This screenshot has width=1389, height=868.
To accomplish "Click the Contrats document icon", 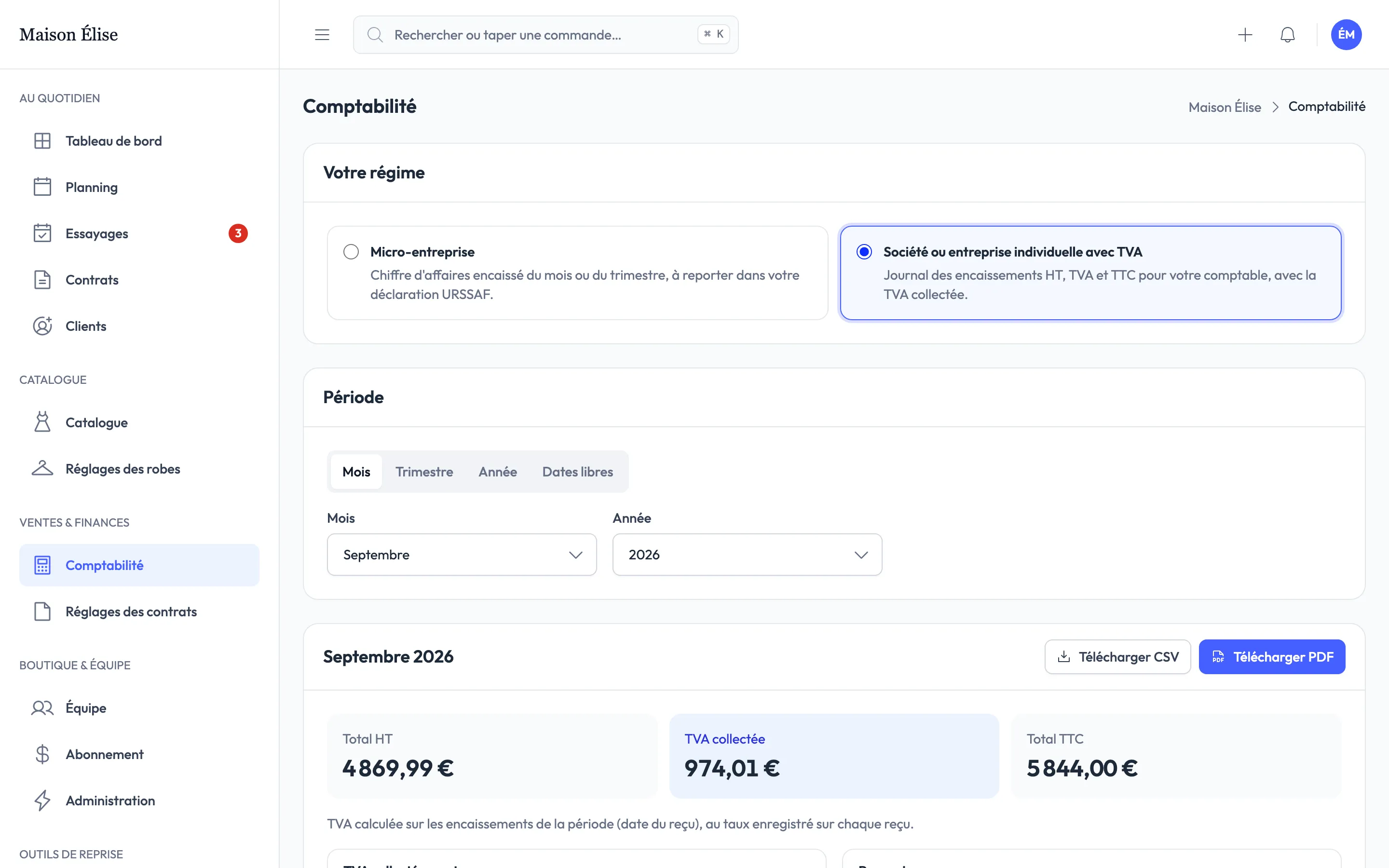I will tap(42, 280).
